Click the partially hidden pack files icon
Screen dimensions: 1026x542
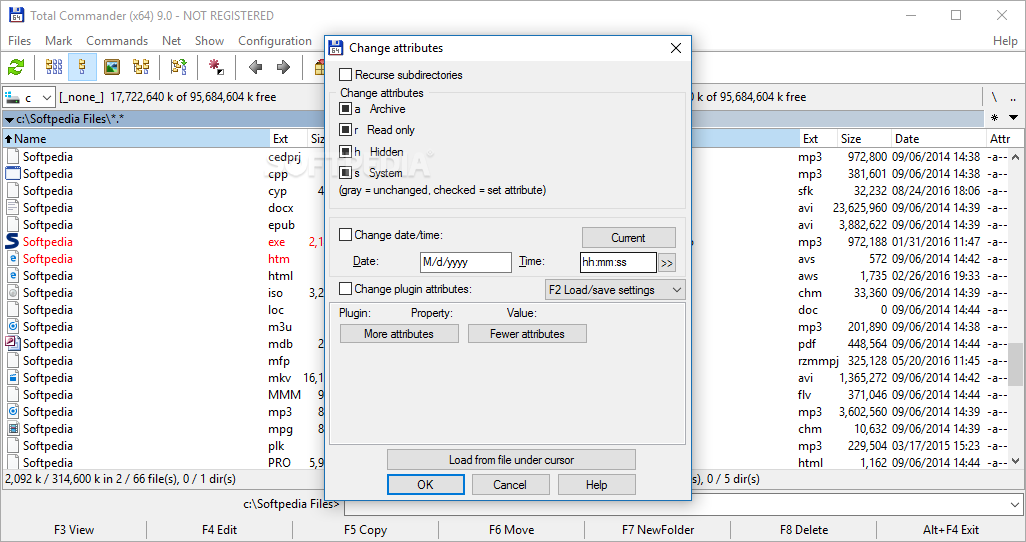(x=319, y=67)
